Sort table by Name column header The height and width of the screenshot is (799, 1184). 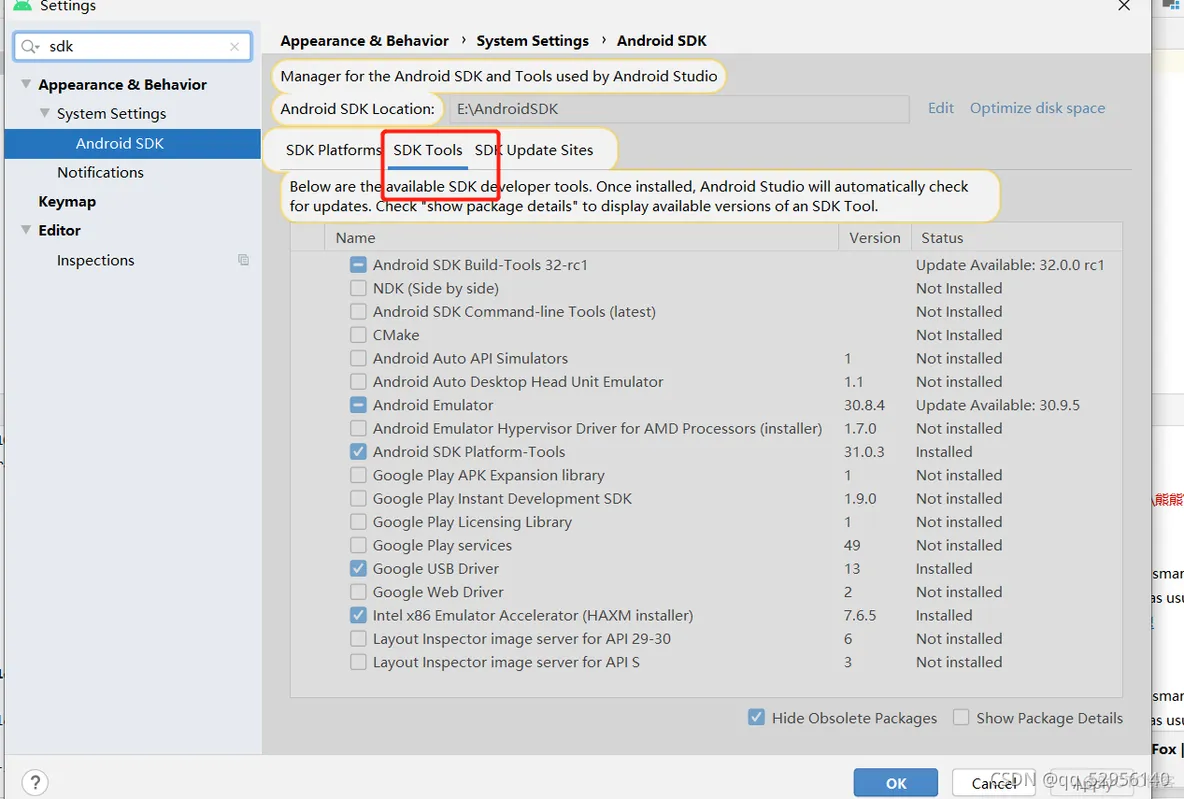pos(582,238)
